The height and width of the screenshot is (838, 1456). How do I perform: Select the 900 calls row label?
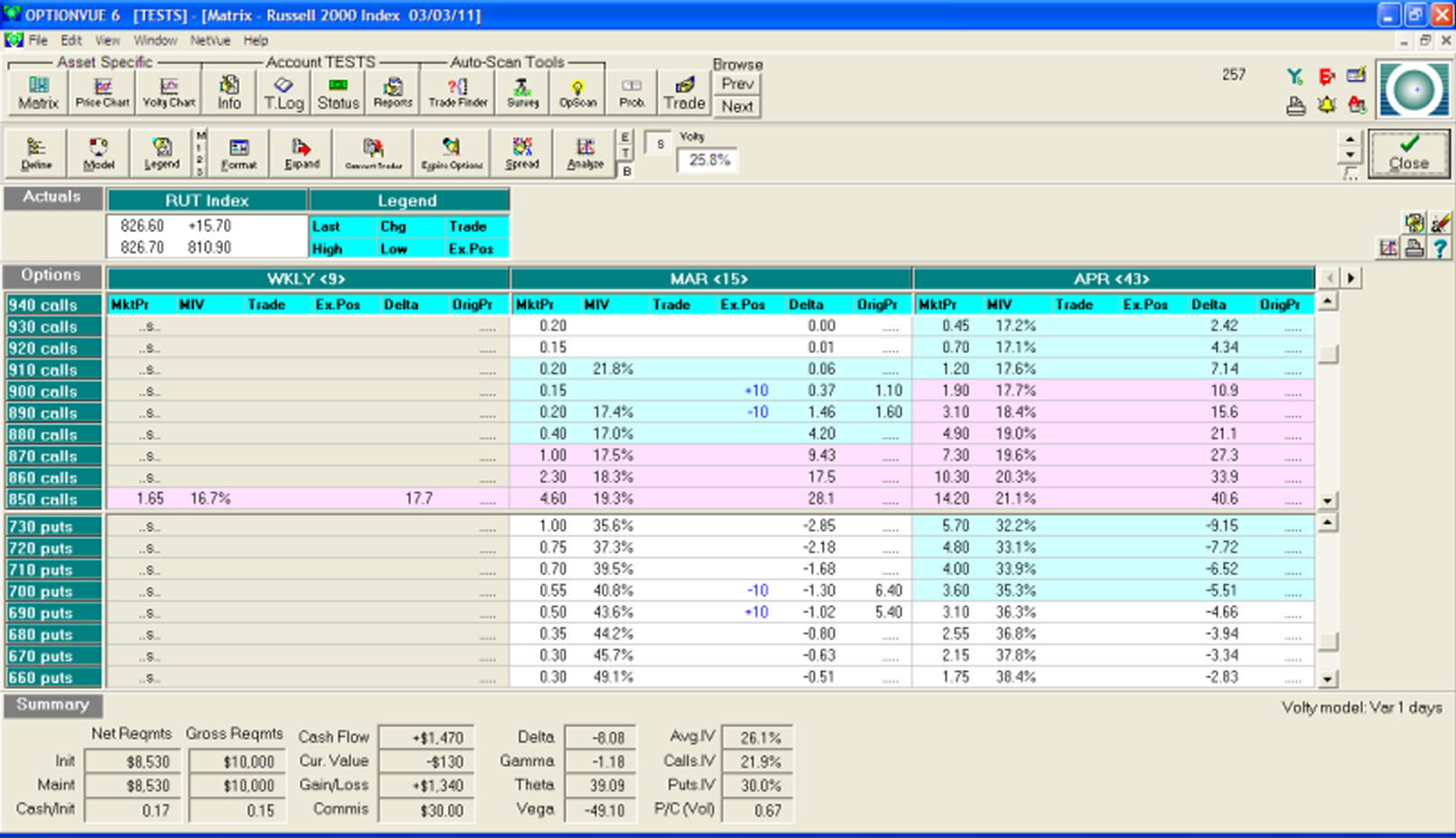(x=53, y=392)
